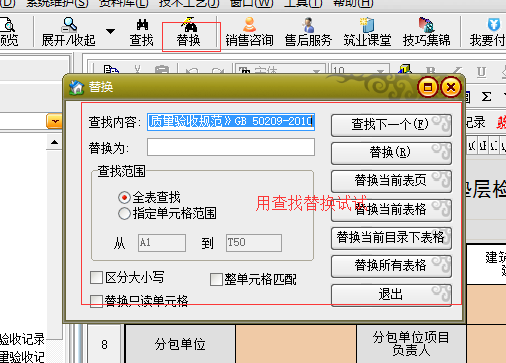Select the 全表查找 radio option

[124, 197]
